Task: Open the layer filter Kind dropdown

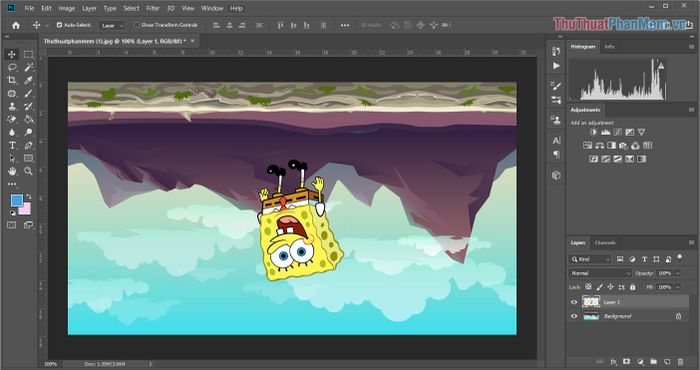Action: coord(590,259)
